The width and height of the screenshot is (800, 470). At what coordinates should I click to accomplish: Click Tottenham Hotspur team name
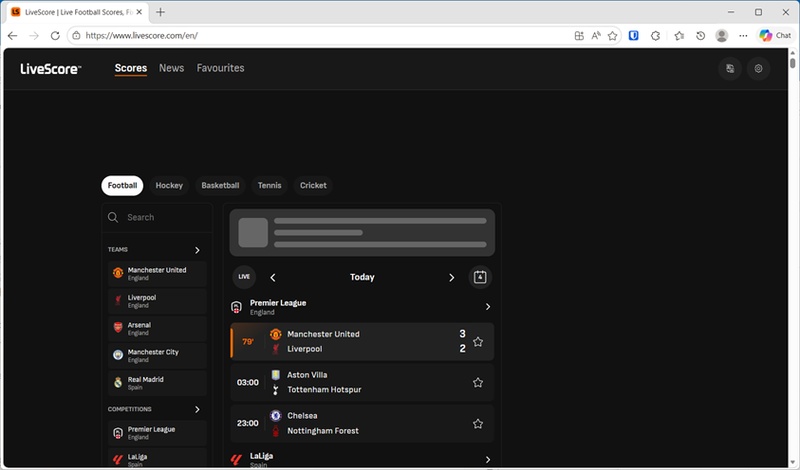click(x=324, y=389)
